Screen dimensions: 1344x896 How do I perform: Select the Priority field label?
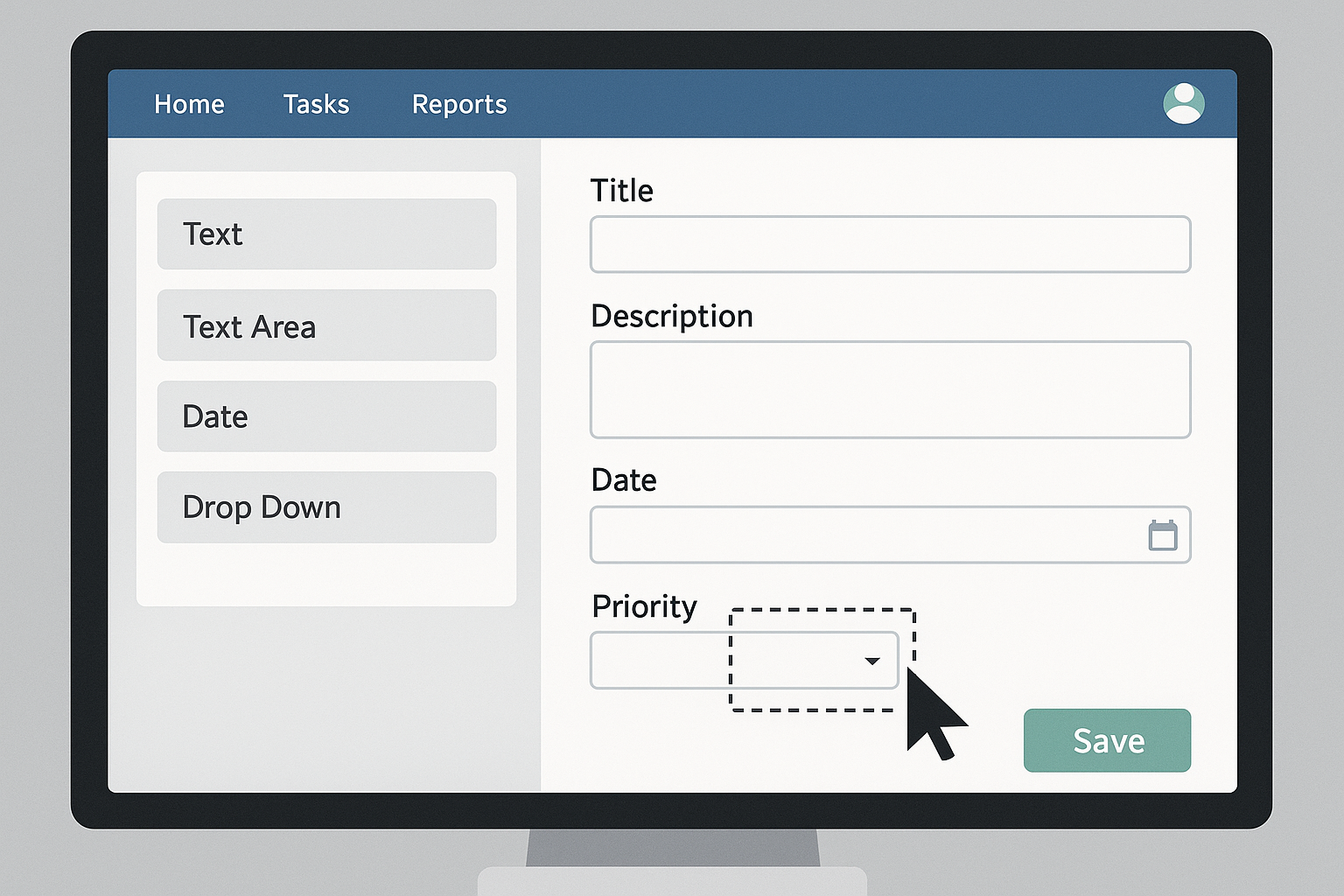(644, 606)
